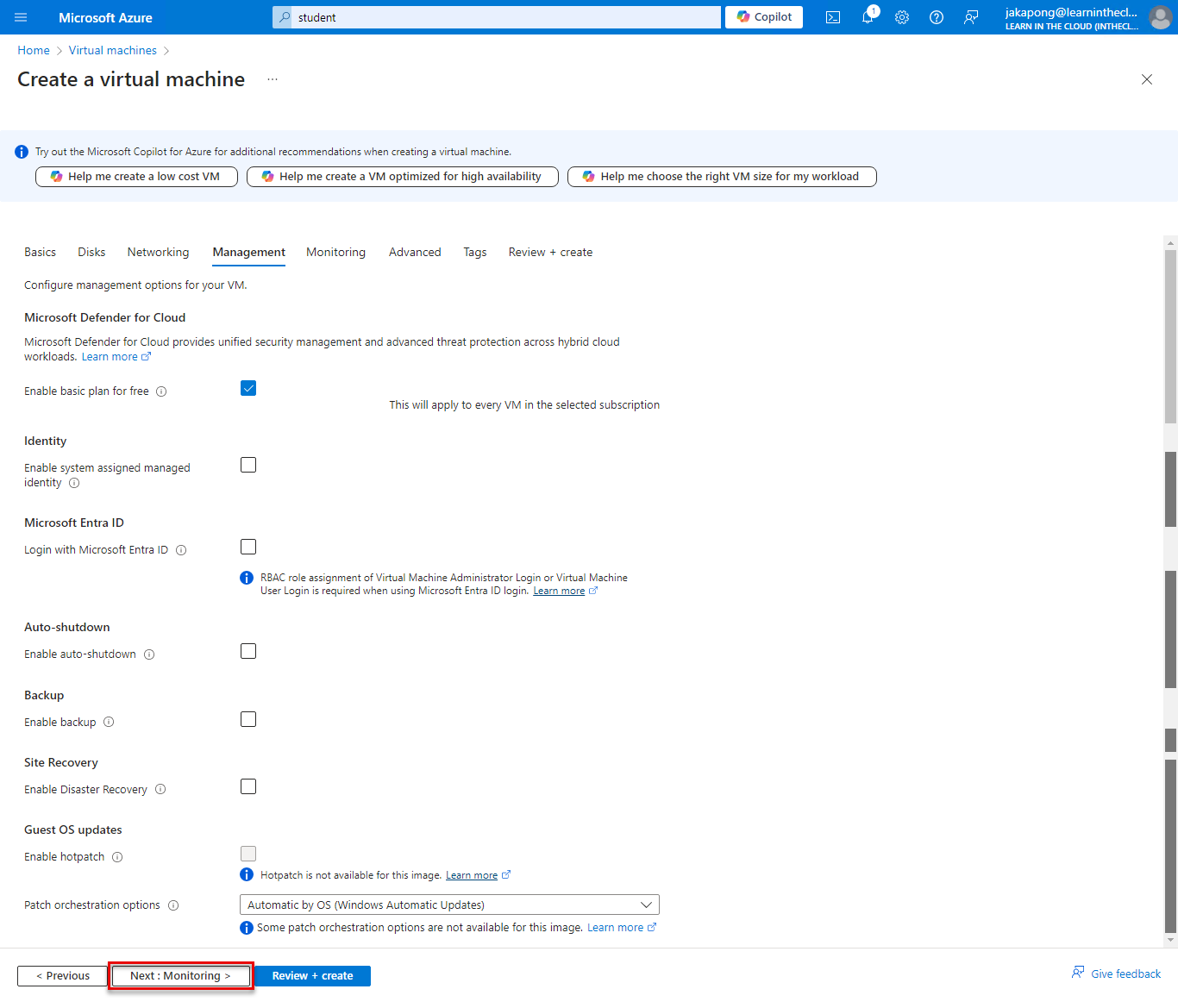Click the disabled Enable hotpatch checkbox
The width and height of the screenshot is (1178, 1008).
coord(248,854)
